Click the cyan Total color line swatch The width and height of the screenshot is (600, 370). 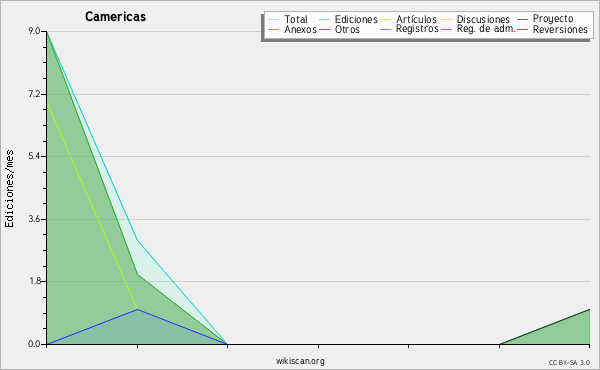[x=274, y=19]
